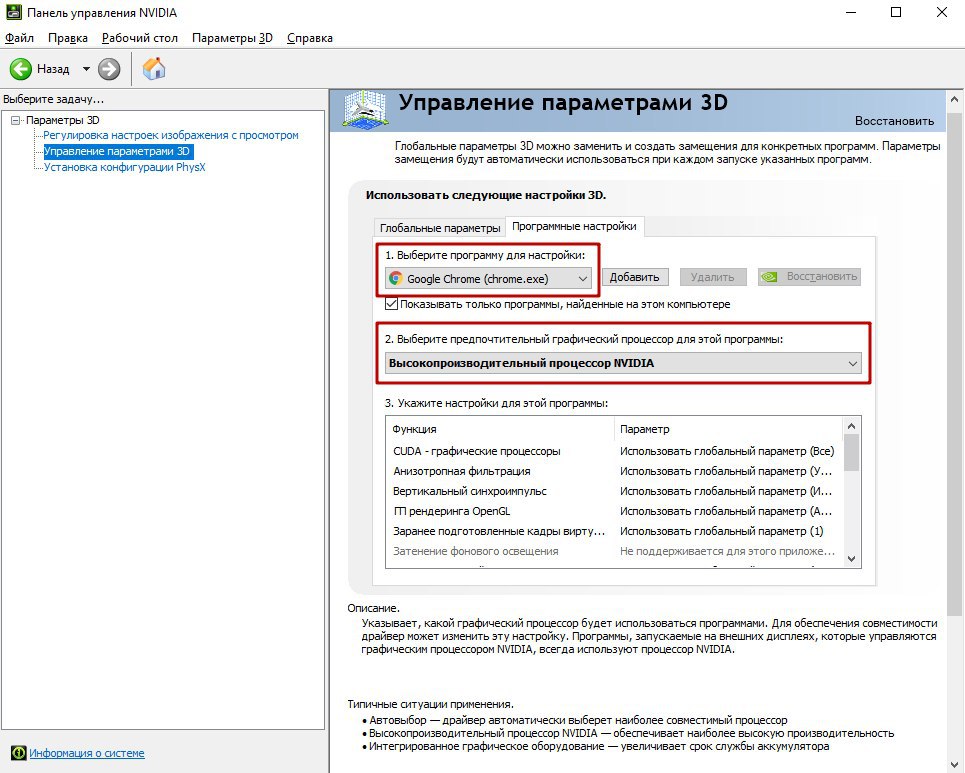Click the Функция column header

(500, 429)
